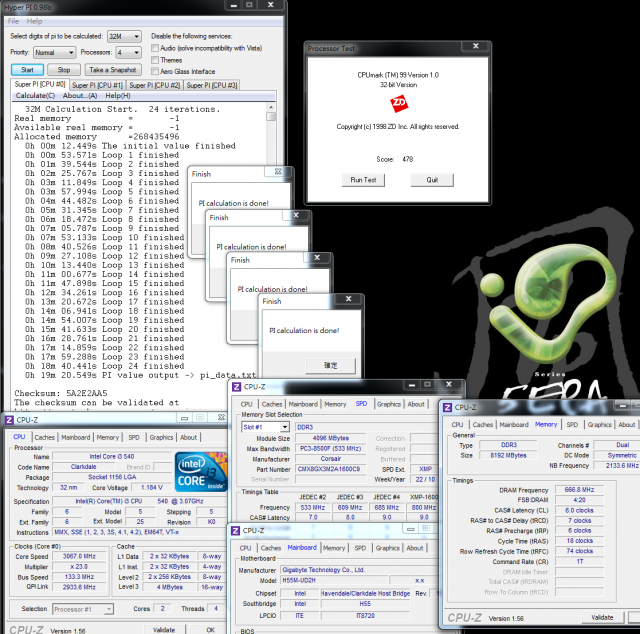
Task: Click the DRAM Frequency value 666.8 MHz
Action: 579,489
